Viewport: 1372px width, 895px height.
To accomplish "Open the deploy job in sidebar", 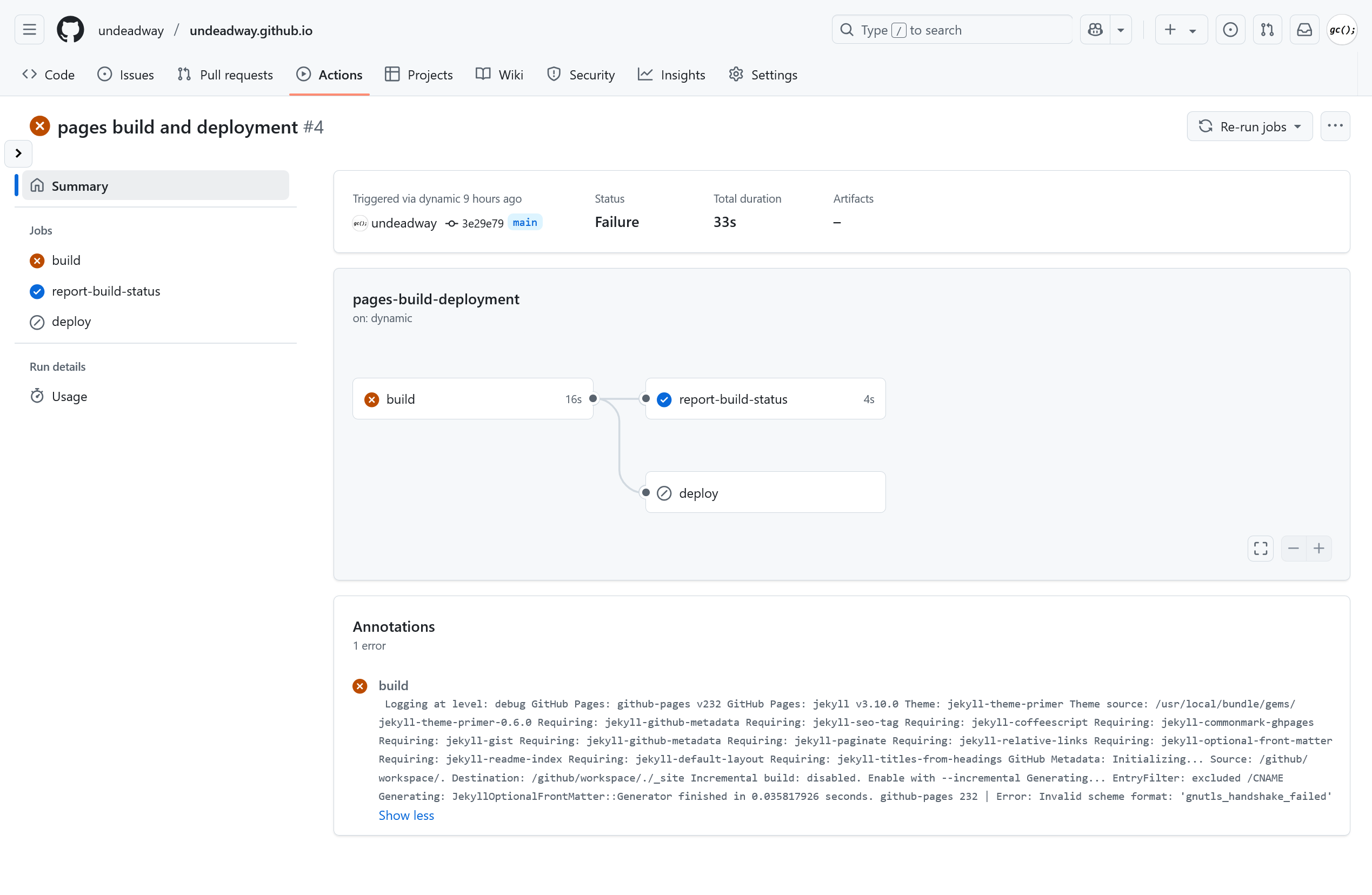I will pos(61,322).
